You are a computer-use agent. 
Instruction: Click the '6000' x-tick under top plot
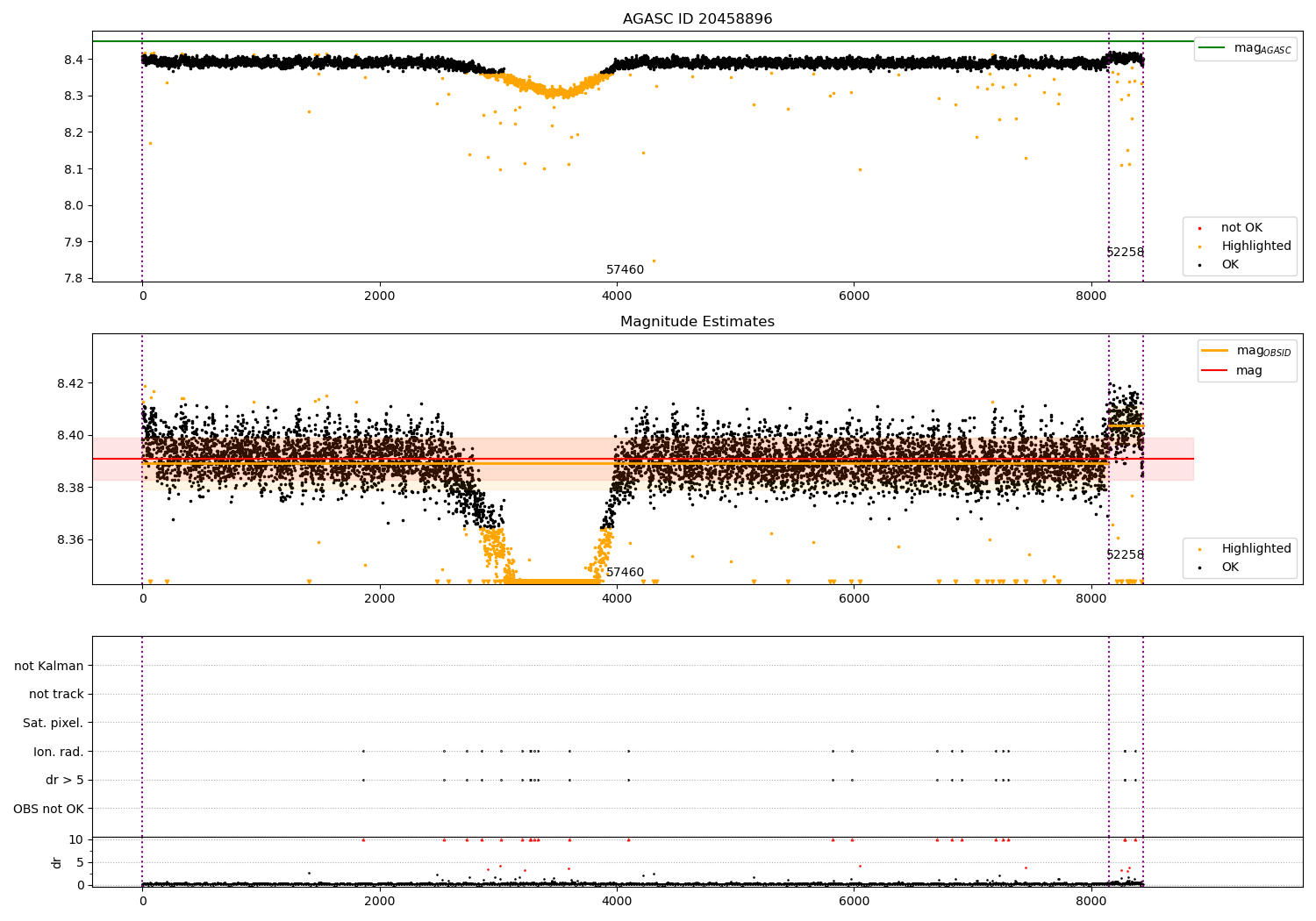point(854,296)
